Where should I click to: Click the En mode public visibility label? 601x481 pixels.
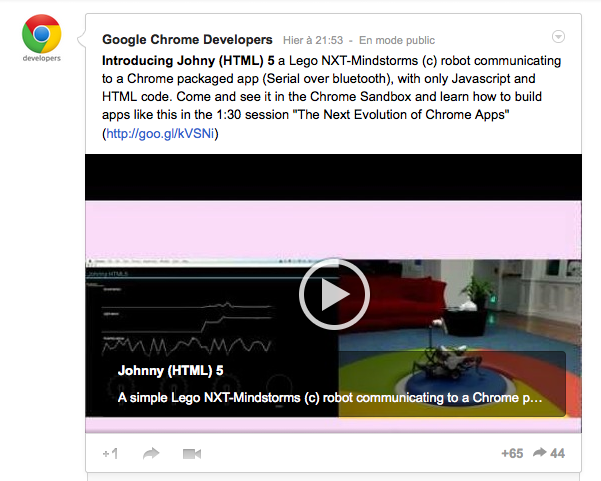pos(397,40)
